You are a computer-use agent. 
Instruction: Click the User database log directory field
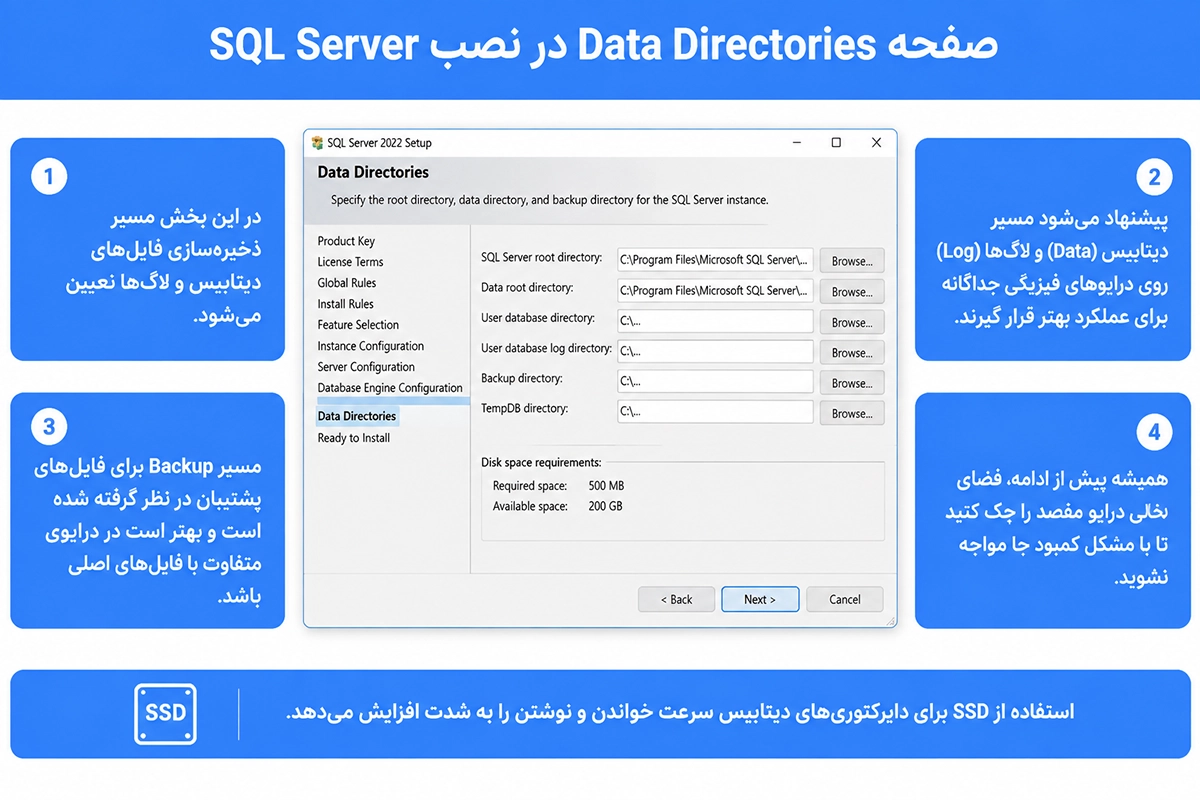coord(715,352)
